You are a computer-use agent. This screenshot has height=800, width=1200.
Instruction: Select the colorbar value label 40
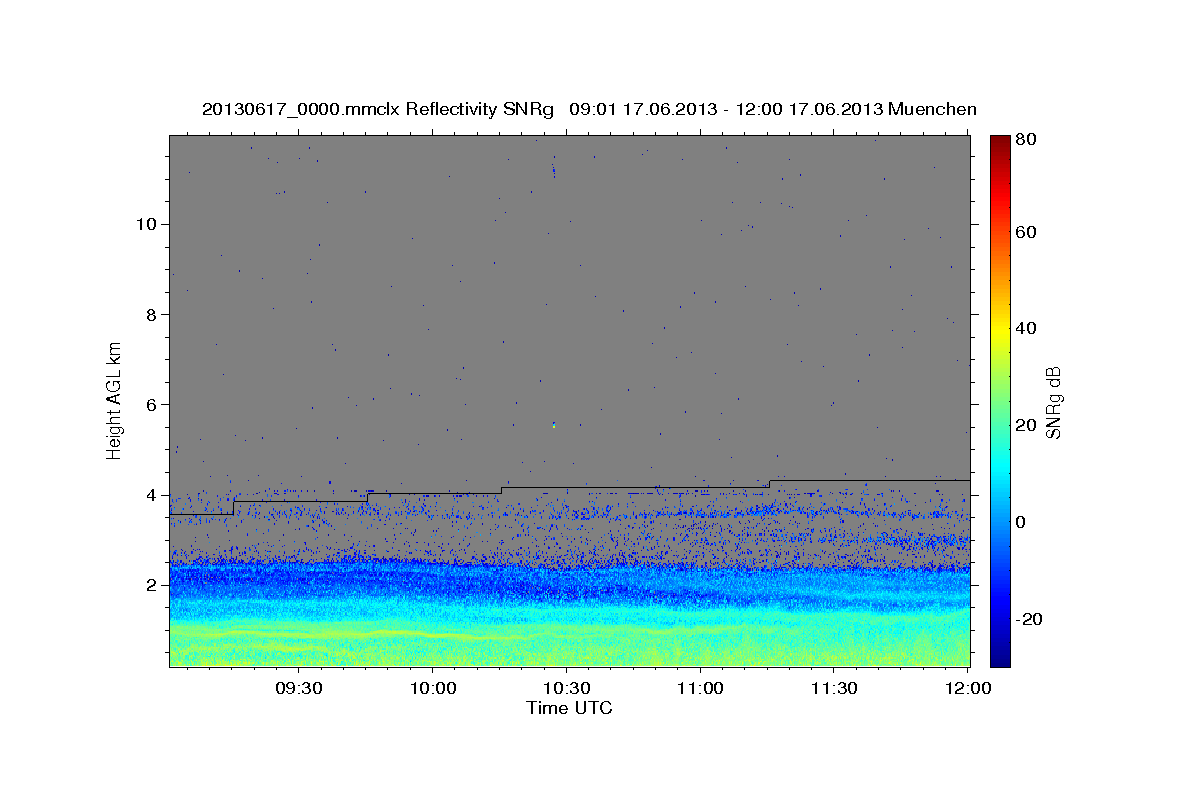[1027, 328]
